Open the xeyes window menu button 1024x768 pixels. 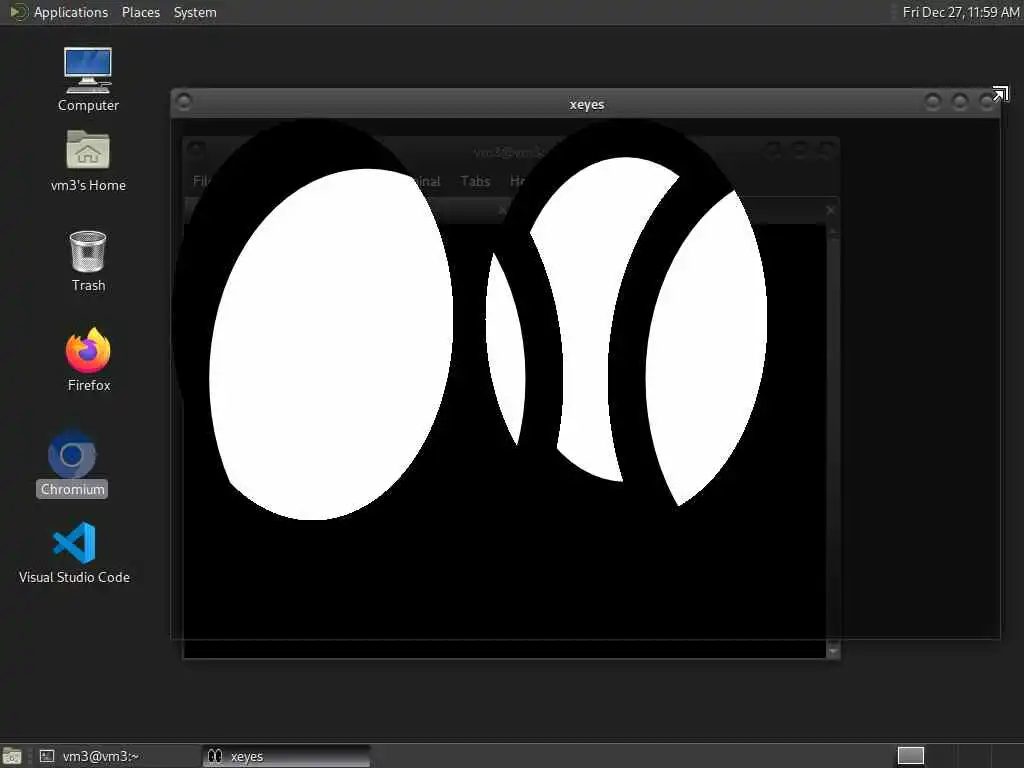[x=184, y=101]
